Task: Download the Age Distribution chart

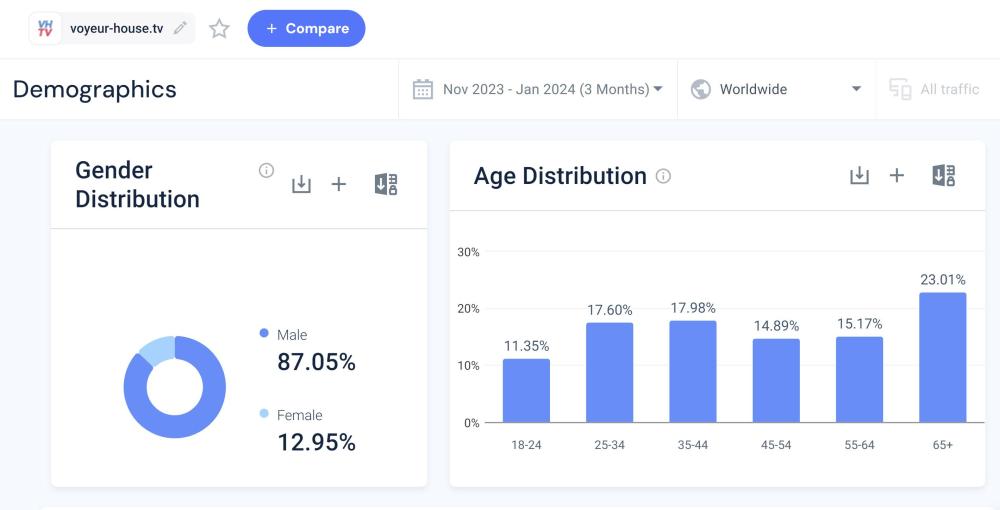Action: (859, 176)
